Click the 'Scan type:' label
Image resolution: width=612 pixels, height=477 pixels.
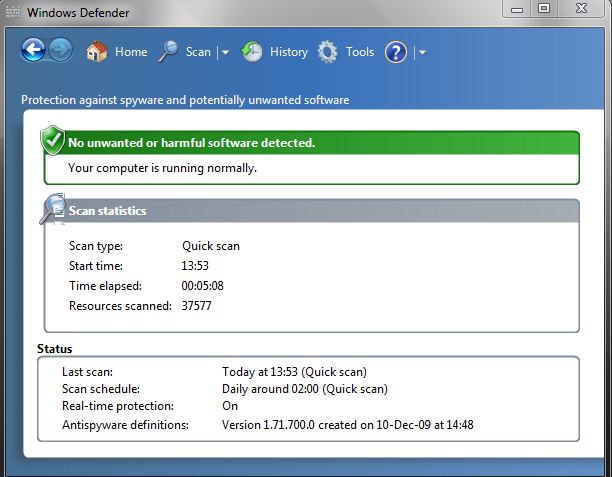tap(96, 246)
